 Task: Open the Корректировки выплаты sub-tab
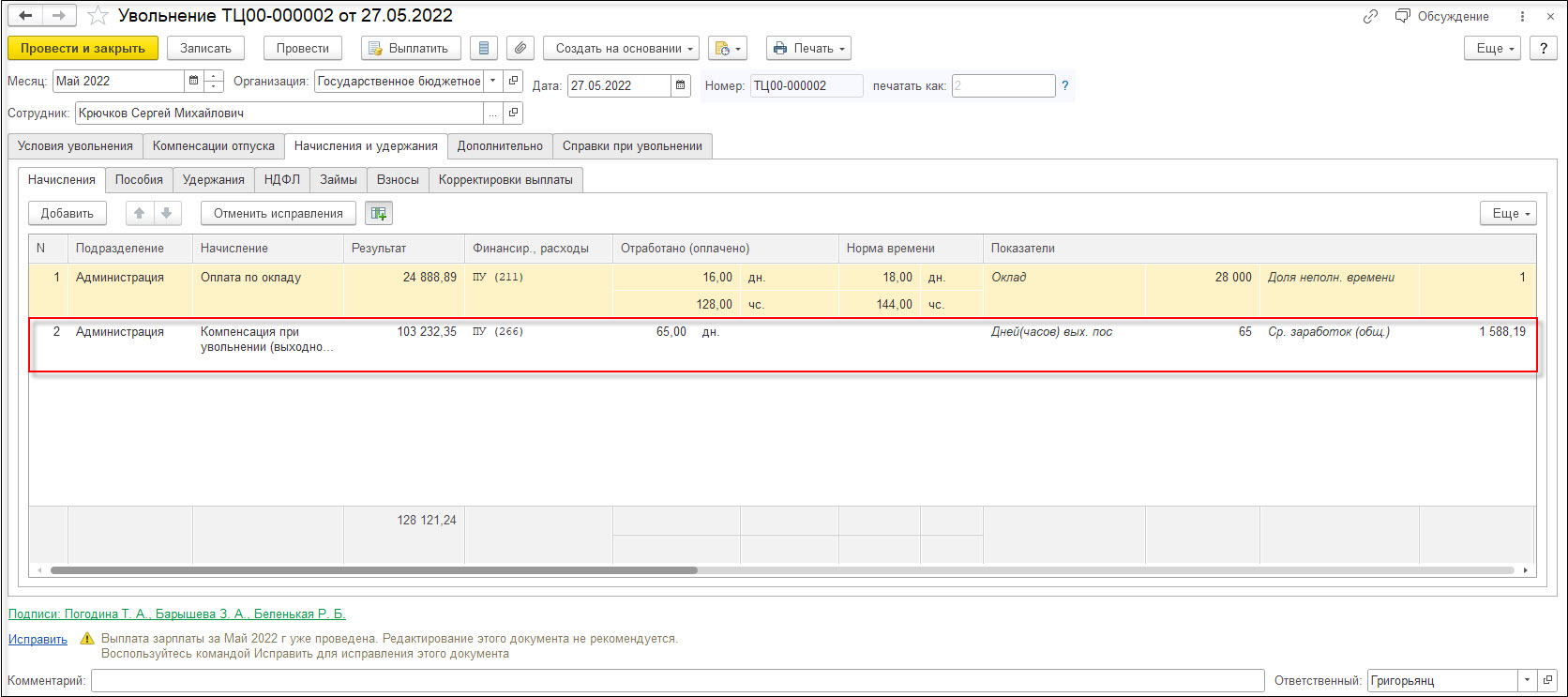(x=505, y=179)
